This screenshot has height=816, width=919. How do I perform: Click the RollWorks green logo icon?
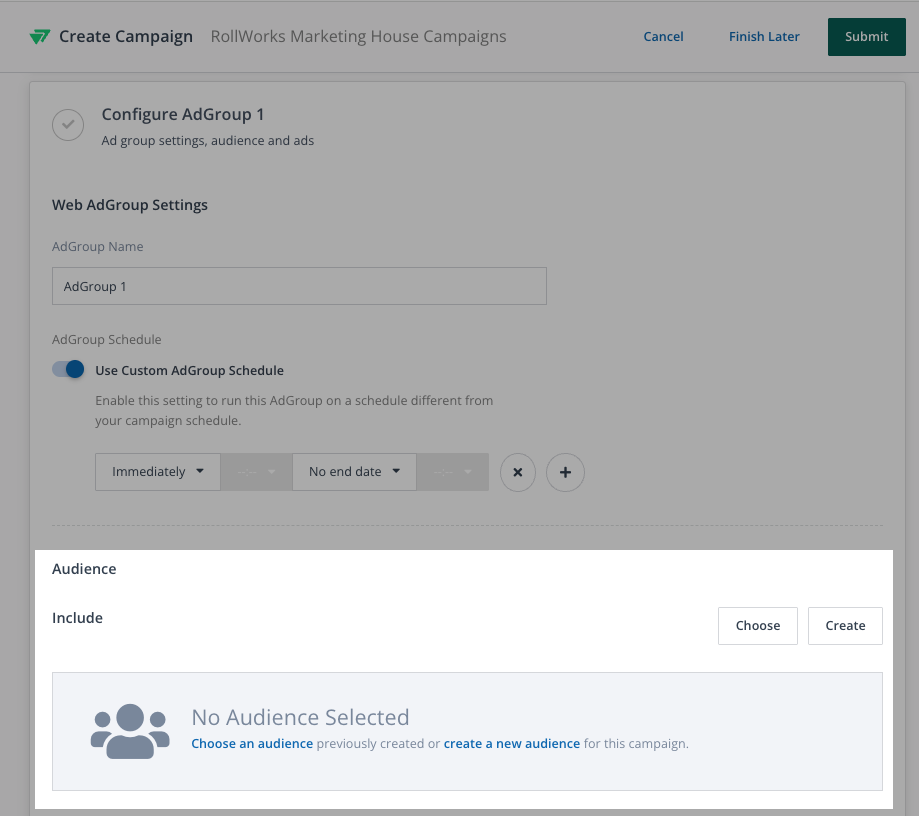[40, 37]
